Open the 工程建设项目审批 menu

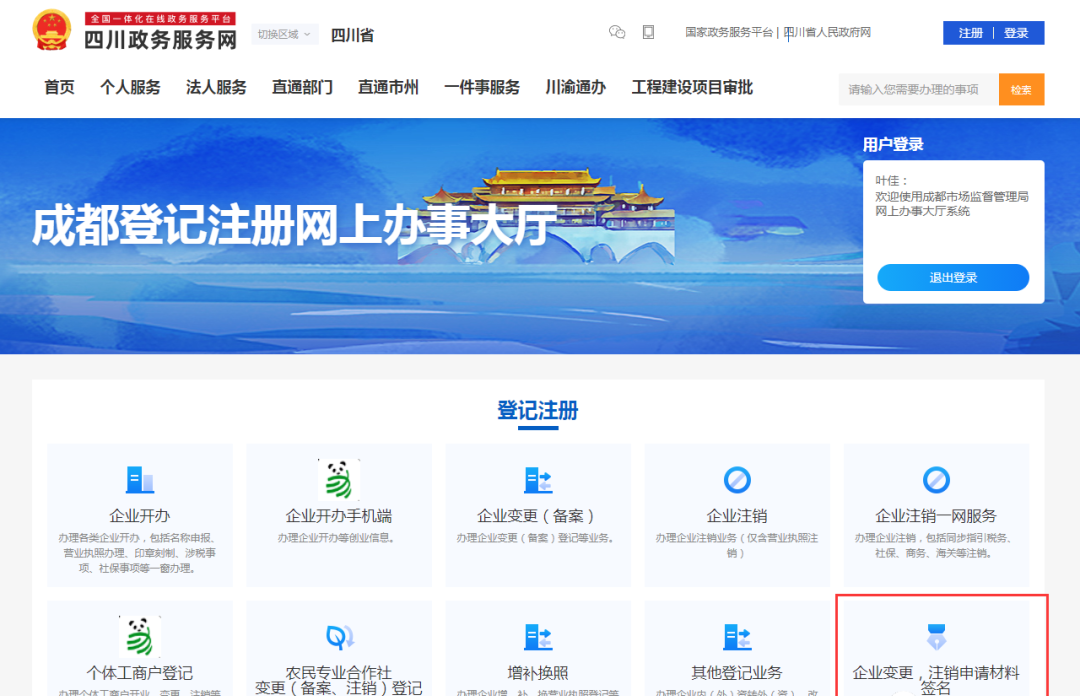click(x=692, y=88)
